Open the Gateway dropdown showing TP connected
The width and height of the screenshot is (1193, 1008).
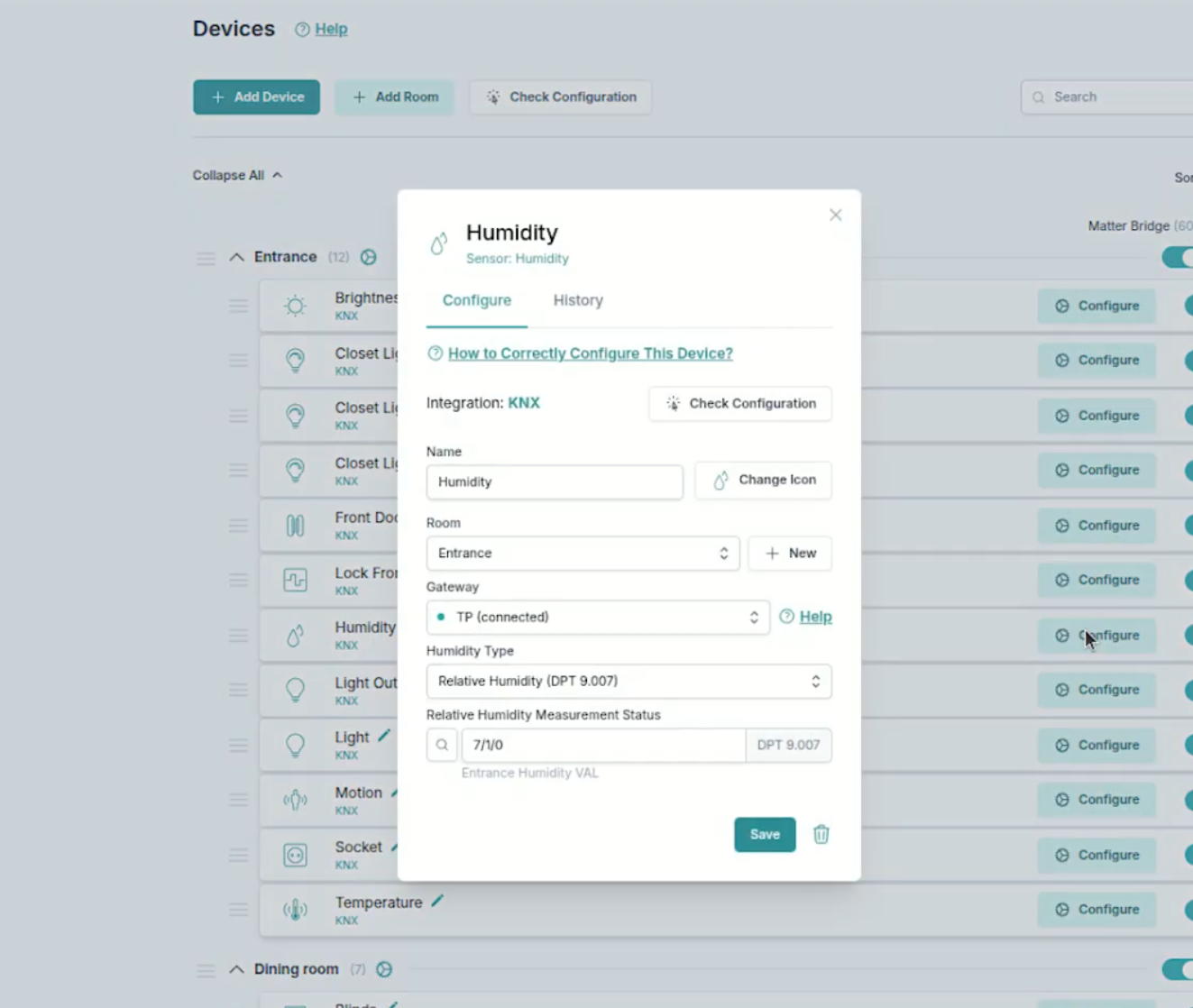point(597,617)
